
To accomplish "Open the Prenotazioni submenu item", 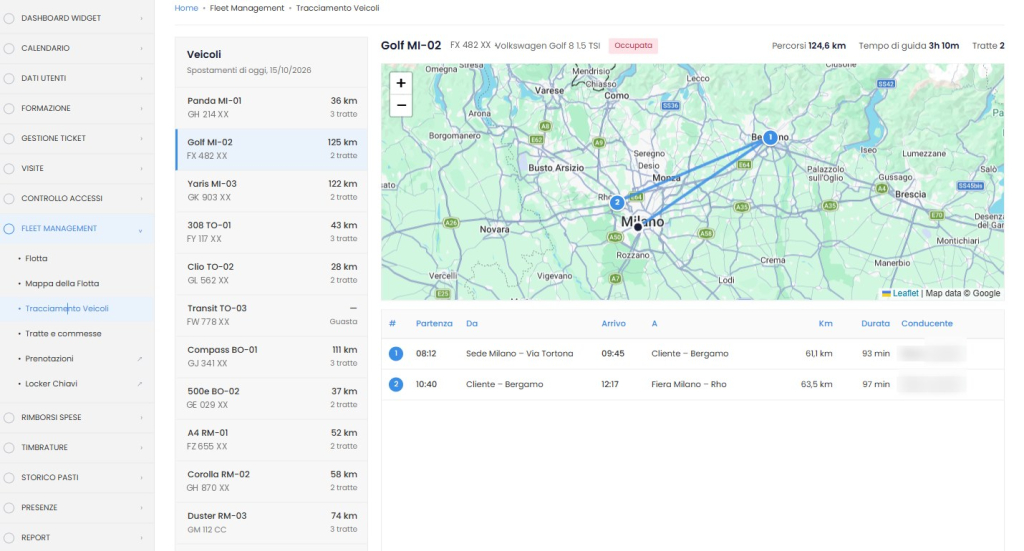I will (49, 359).
